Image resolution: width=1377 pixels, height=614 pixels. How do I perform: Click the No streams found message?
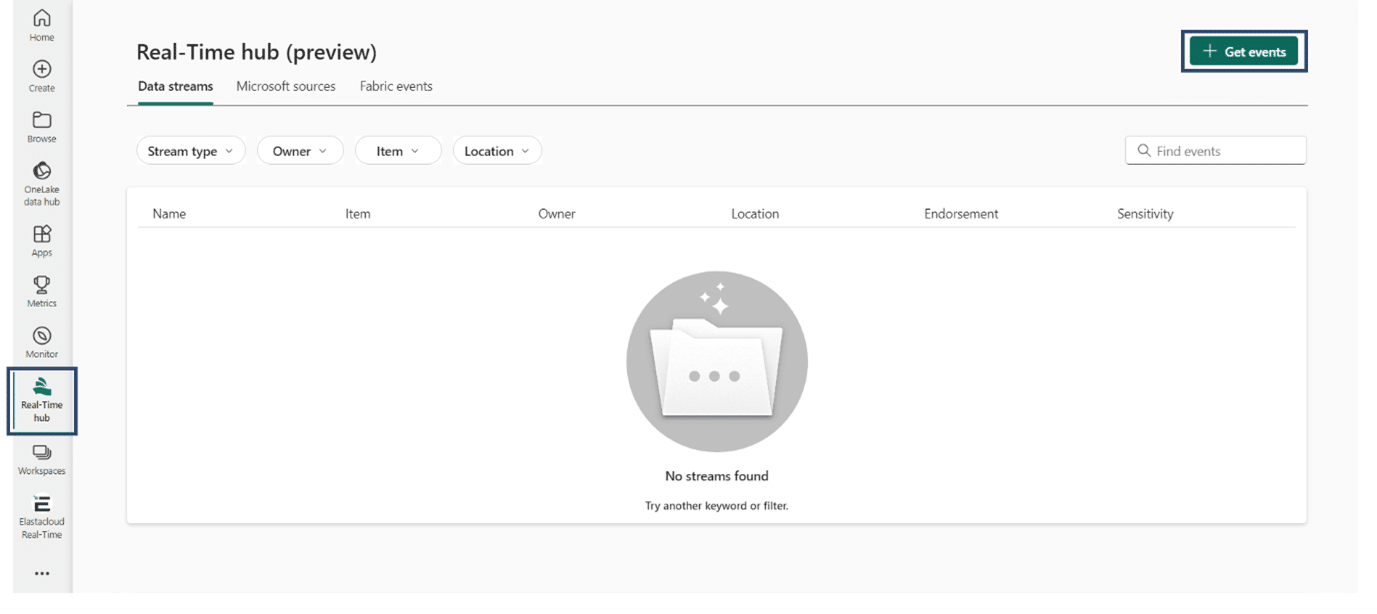click(717, 476)
